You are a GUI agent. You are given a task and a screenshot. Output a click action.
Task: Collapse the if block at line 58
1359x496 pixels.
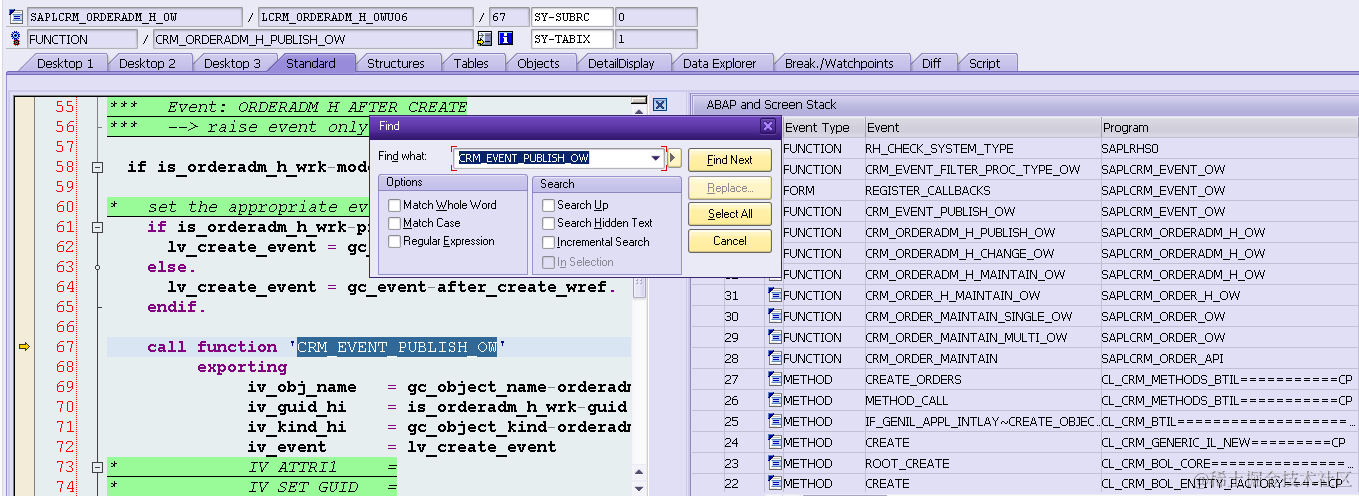(x=97, y=167)
